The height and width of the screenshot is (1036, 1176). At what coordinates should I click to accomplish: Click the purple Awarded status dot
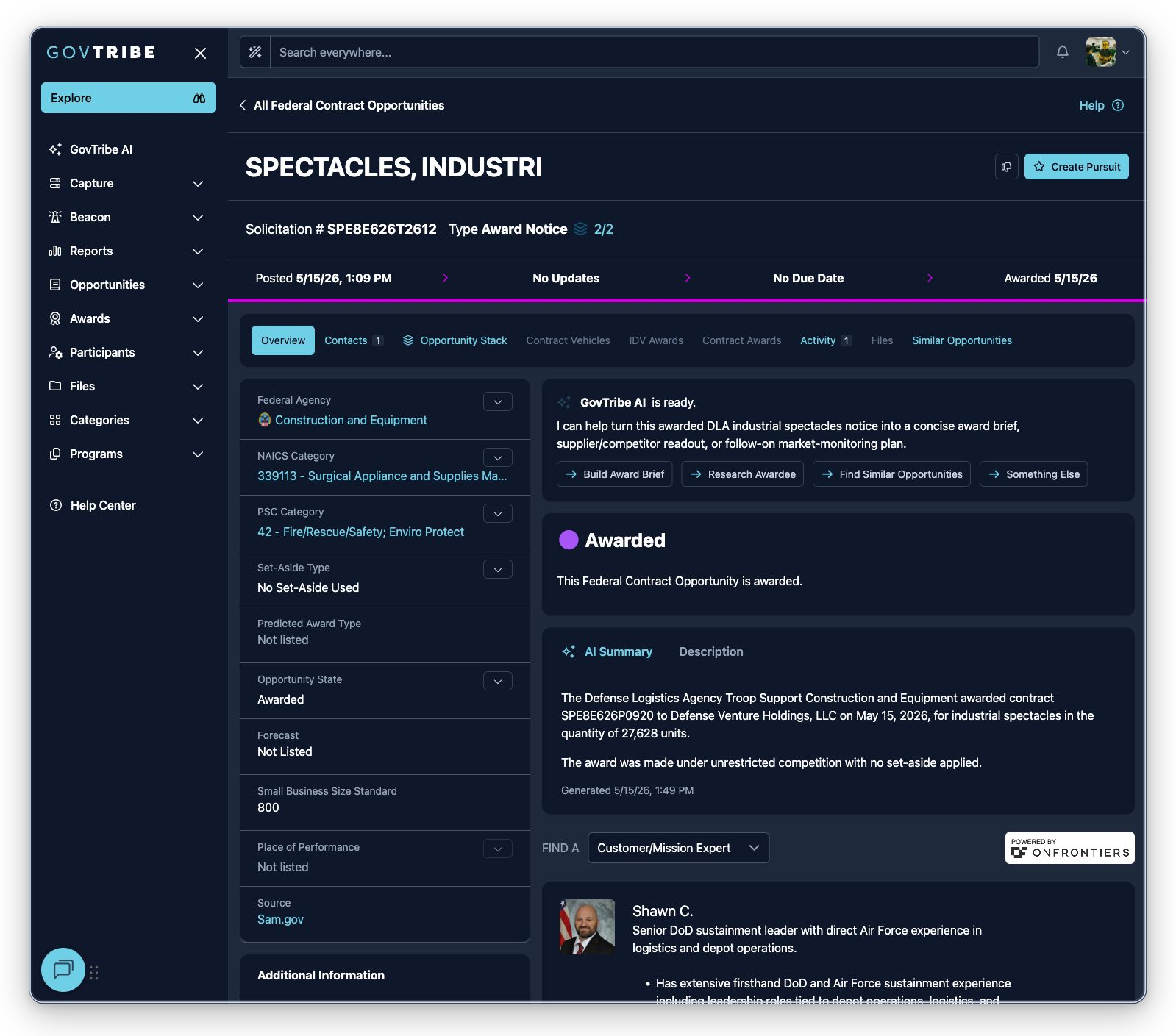[x=569, y=540]
